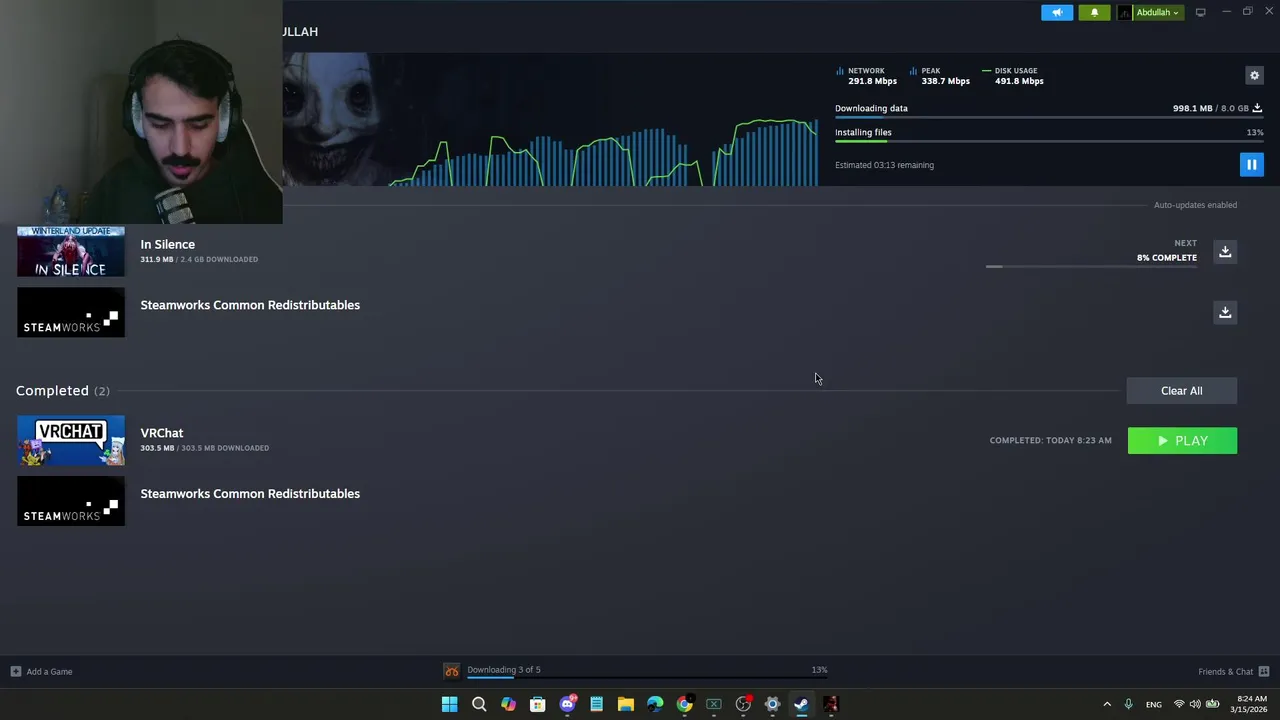Open the Add a Game link
The height and width of the screenshot is (720, 1280).
click(x=49, y=672)
